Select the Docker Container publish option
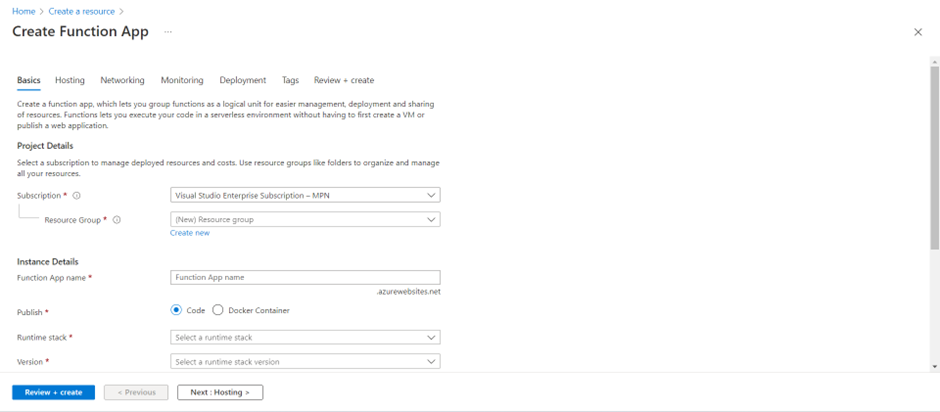Viewport: 940px width, 412px height. 218,310
